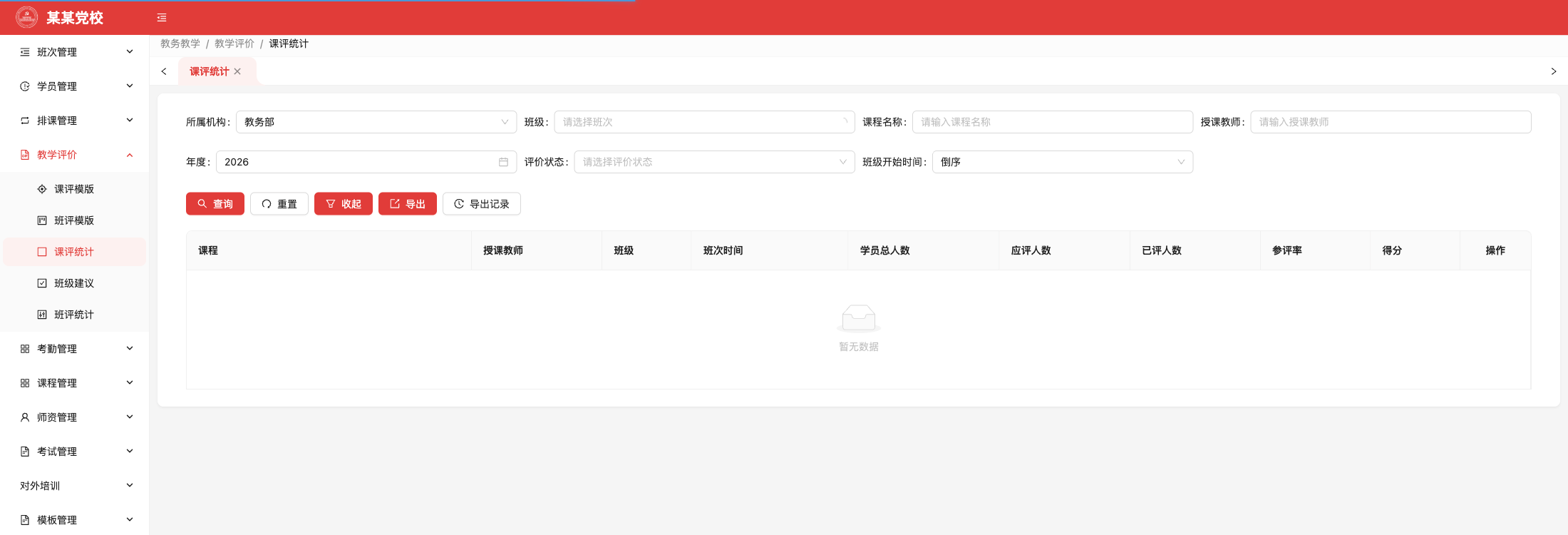The height and width of the screenshot is (535, 1568).
Task: Click the 排课管理 menu icon
Action: coord(25,121)
